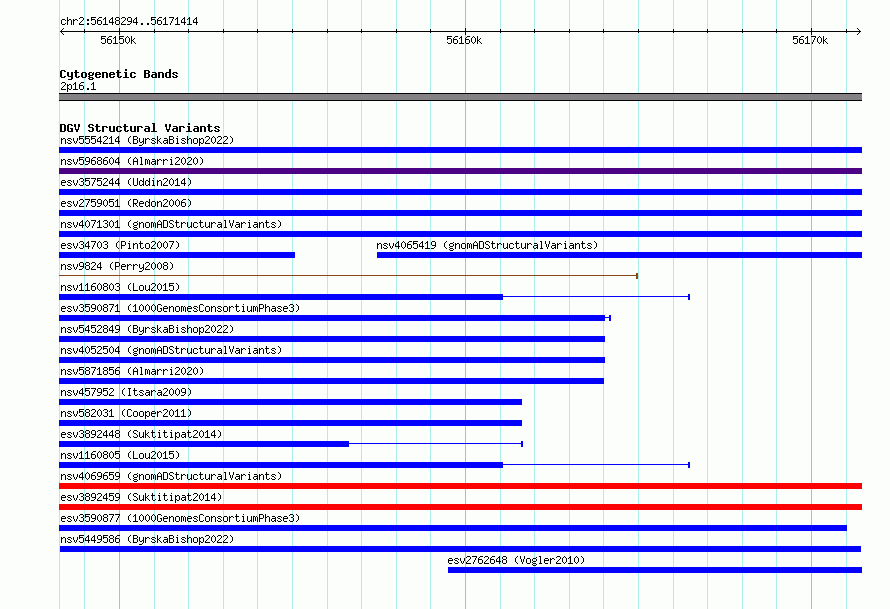Viewport: 890px width, 609px height.
Task: Select the thick blue esv3892448 bar segment
Action: point(204,444)
